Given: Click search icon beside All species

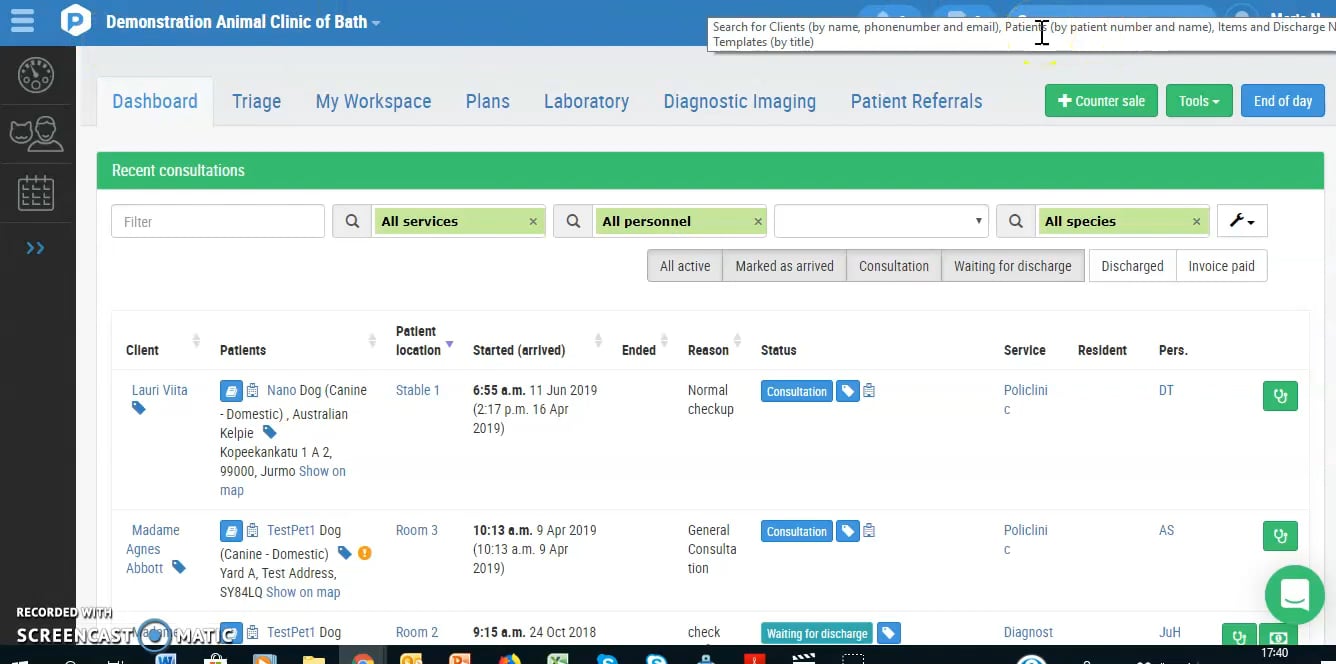Looking at the screenshot, I should point(1015,221).
